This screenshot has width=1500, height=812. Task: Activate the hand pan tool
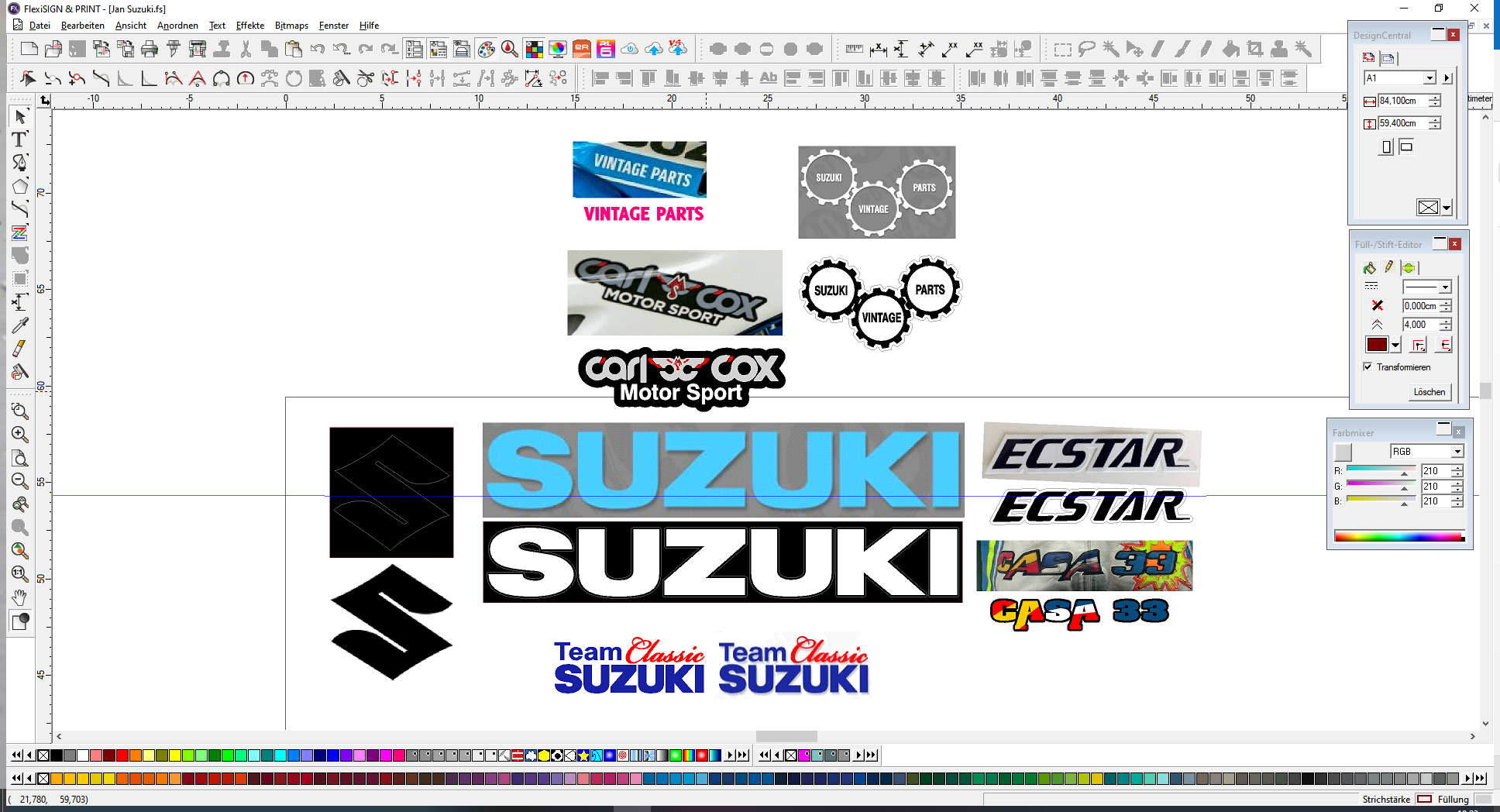20,597
